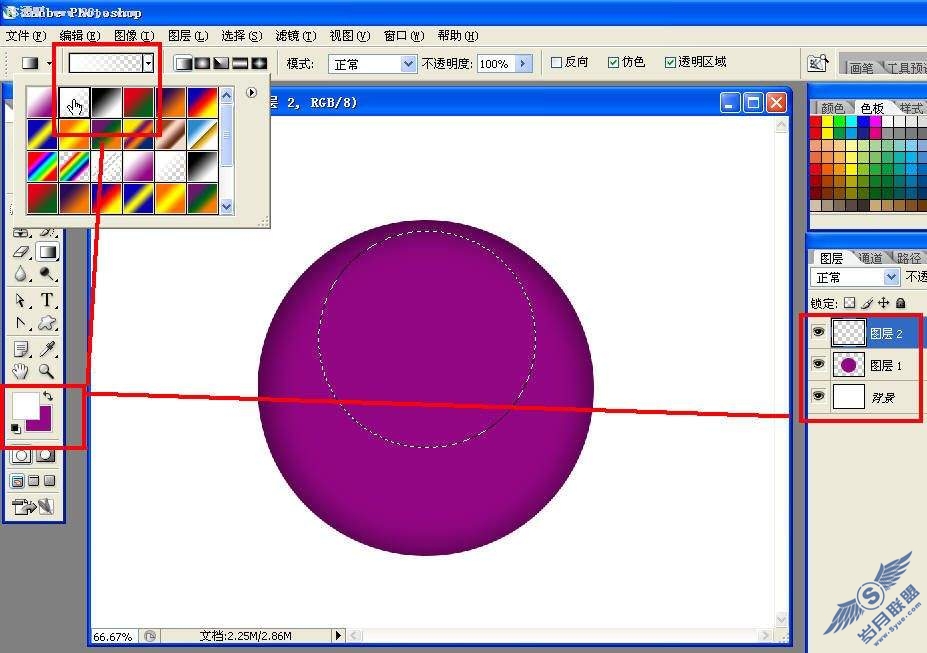Switch to the 颜色 tab

point(832,108)
